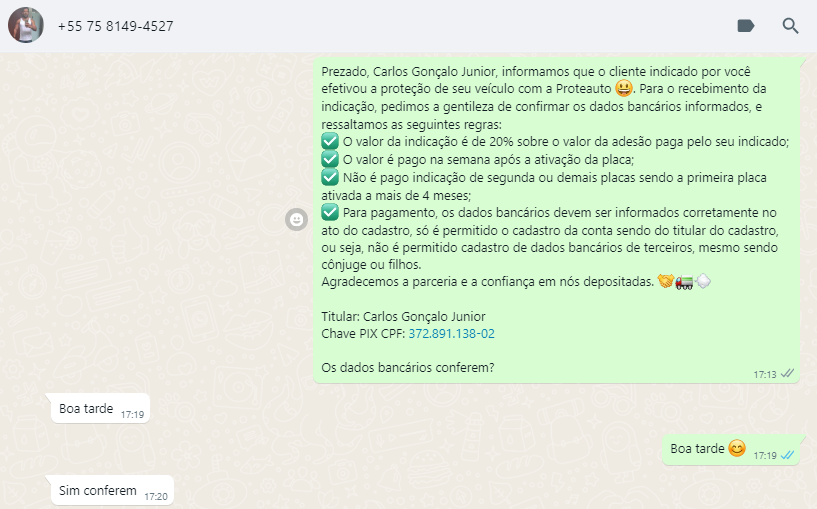Click the truck emoji in the message
The image size is (817, 509).
[684, 282]
